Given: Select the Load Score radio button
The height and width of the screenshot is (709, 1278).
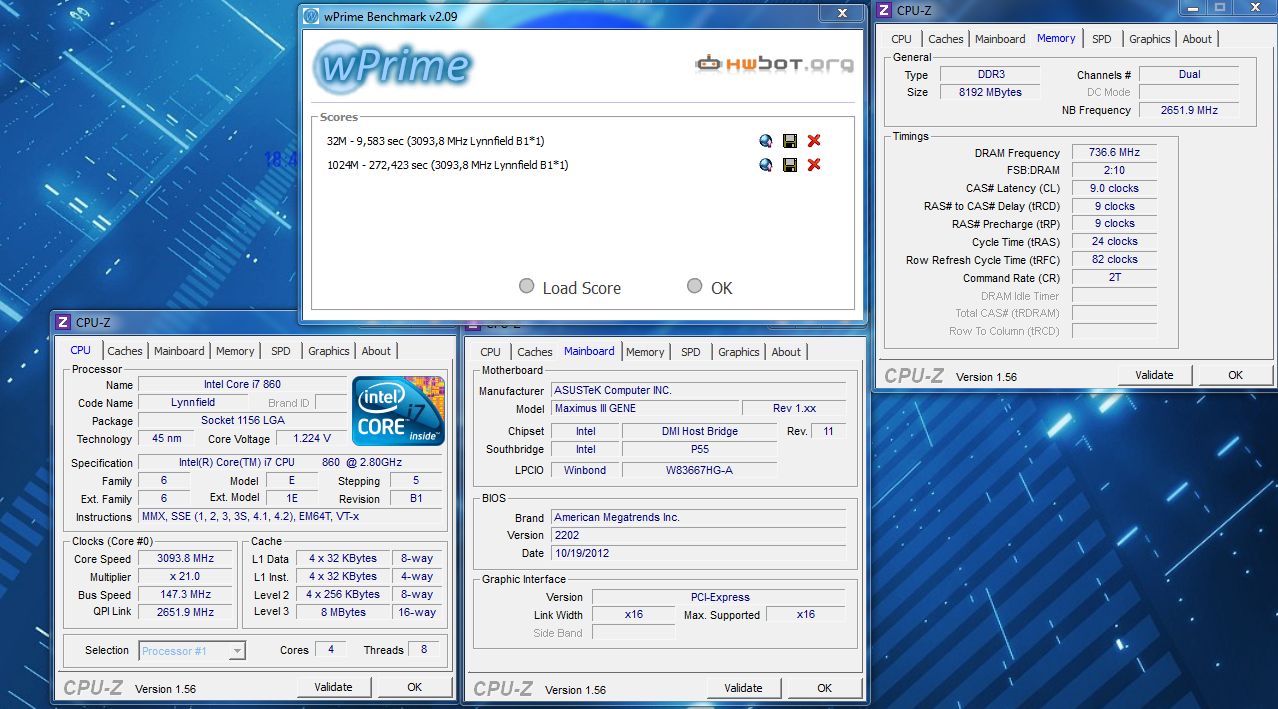Looking at the screenshot, I should 527,287.
